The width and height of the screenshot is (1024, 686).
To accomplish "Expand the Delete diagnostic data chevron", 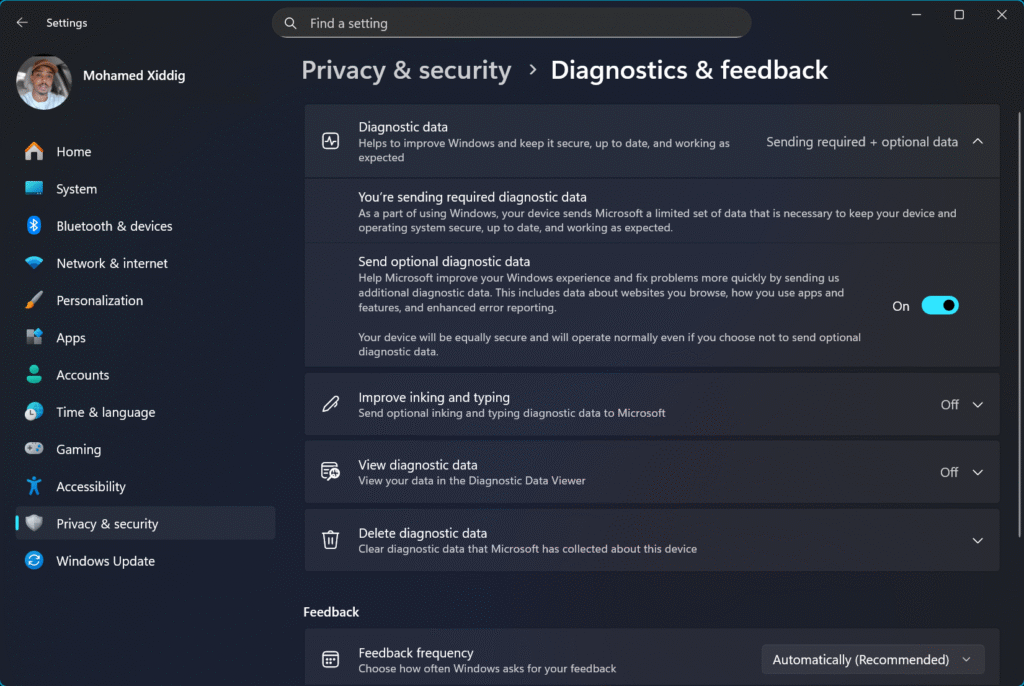I will tap(977, 540).
